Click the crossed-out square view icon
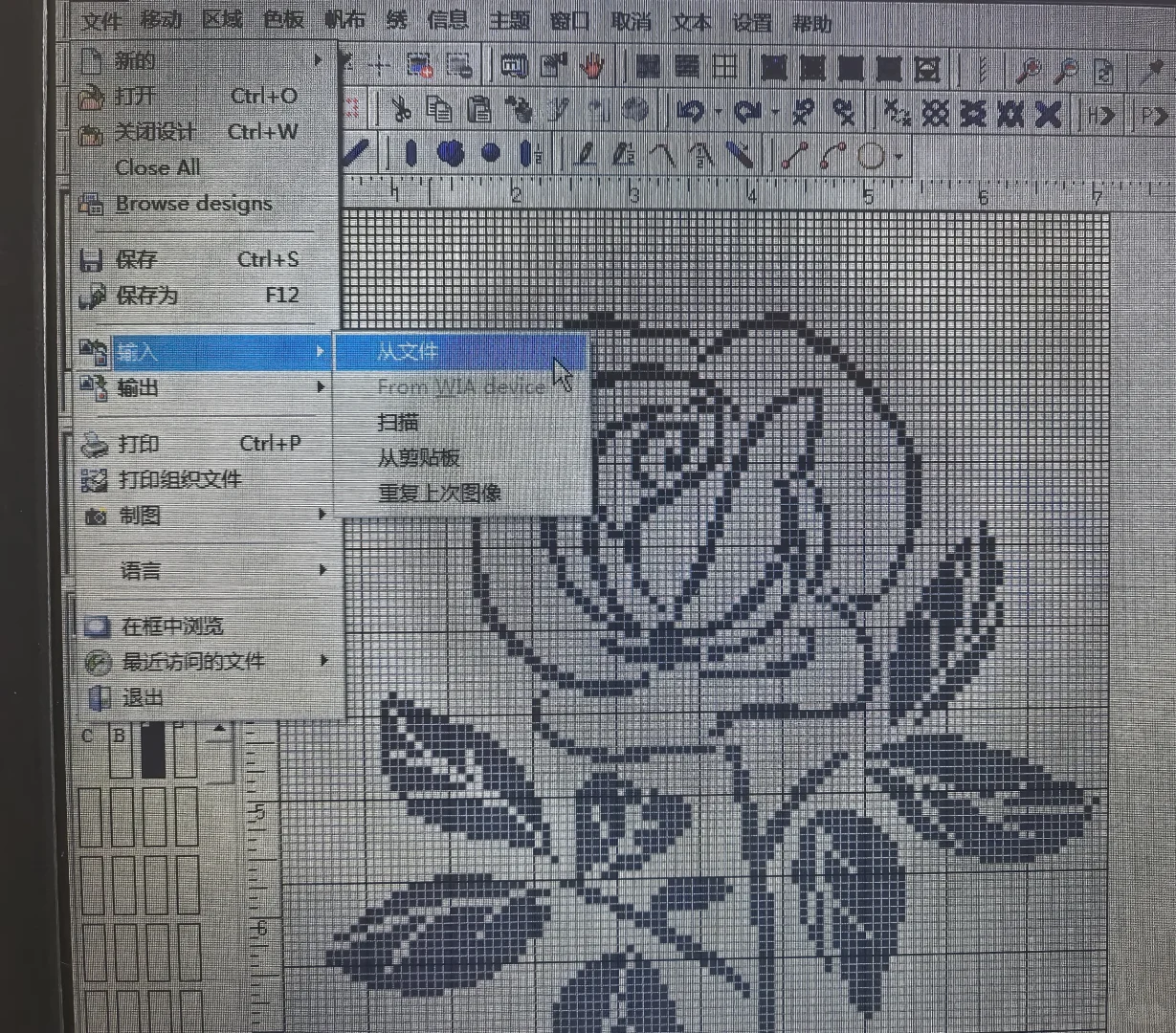Image resolution: width=1176 pixels, height=1033 pixels. point(926,69)
